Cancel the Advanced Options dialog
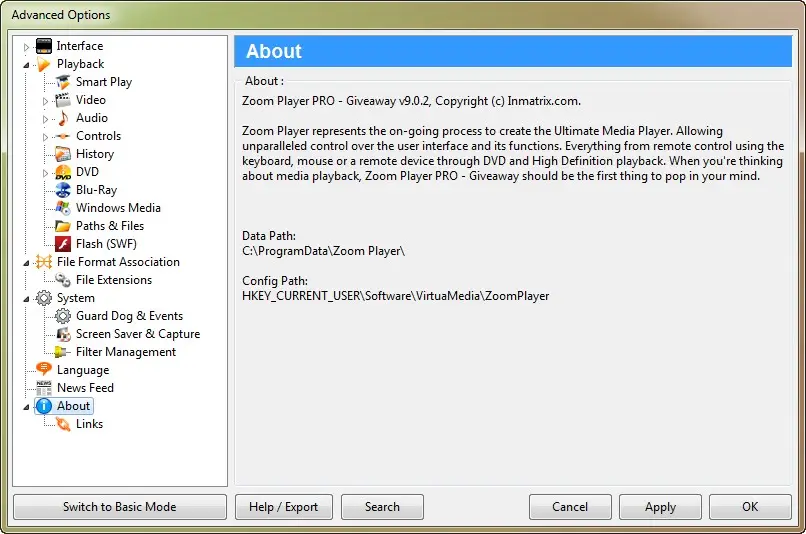The height and width of the screenshot is (534, 806). click(570, 507)
